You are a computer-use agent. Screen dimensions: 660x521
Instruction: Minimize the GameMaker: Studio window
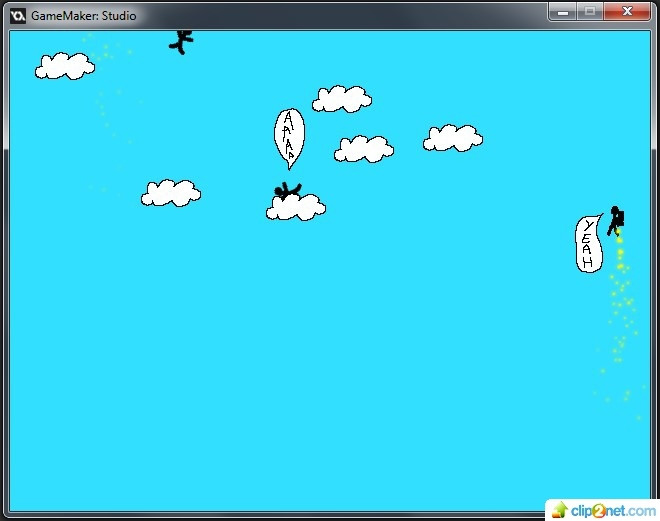click(x=563, y=12)
